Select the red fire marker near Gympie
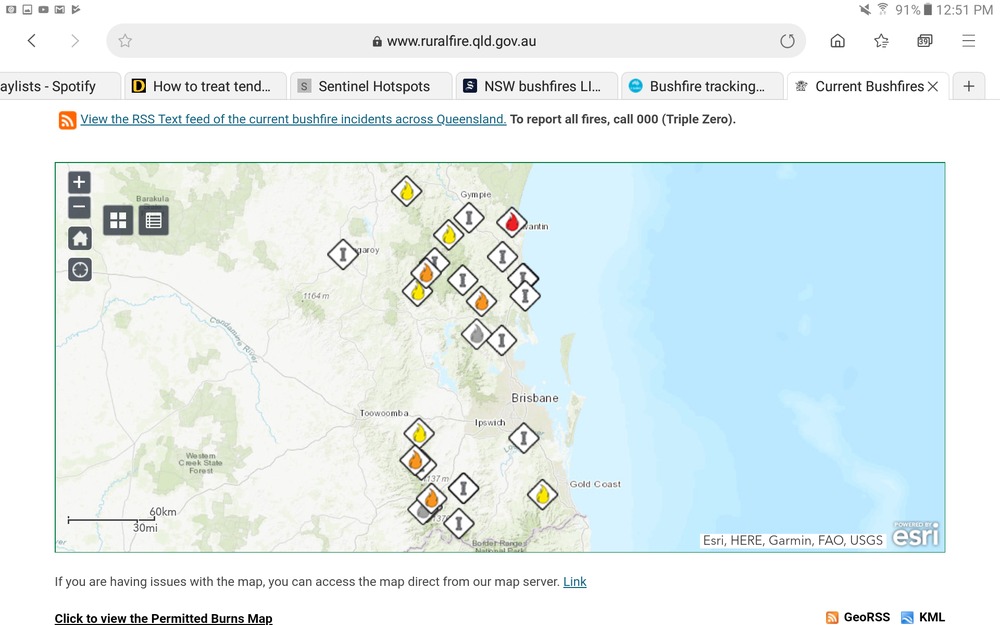This screenshot has height=625, width=1000. click(x=512, y=222)
